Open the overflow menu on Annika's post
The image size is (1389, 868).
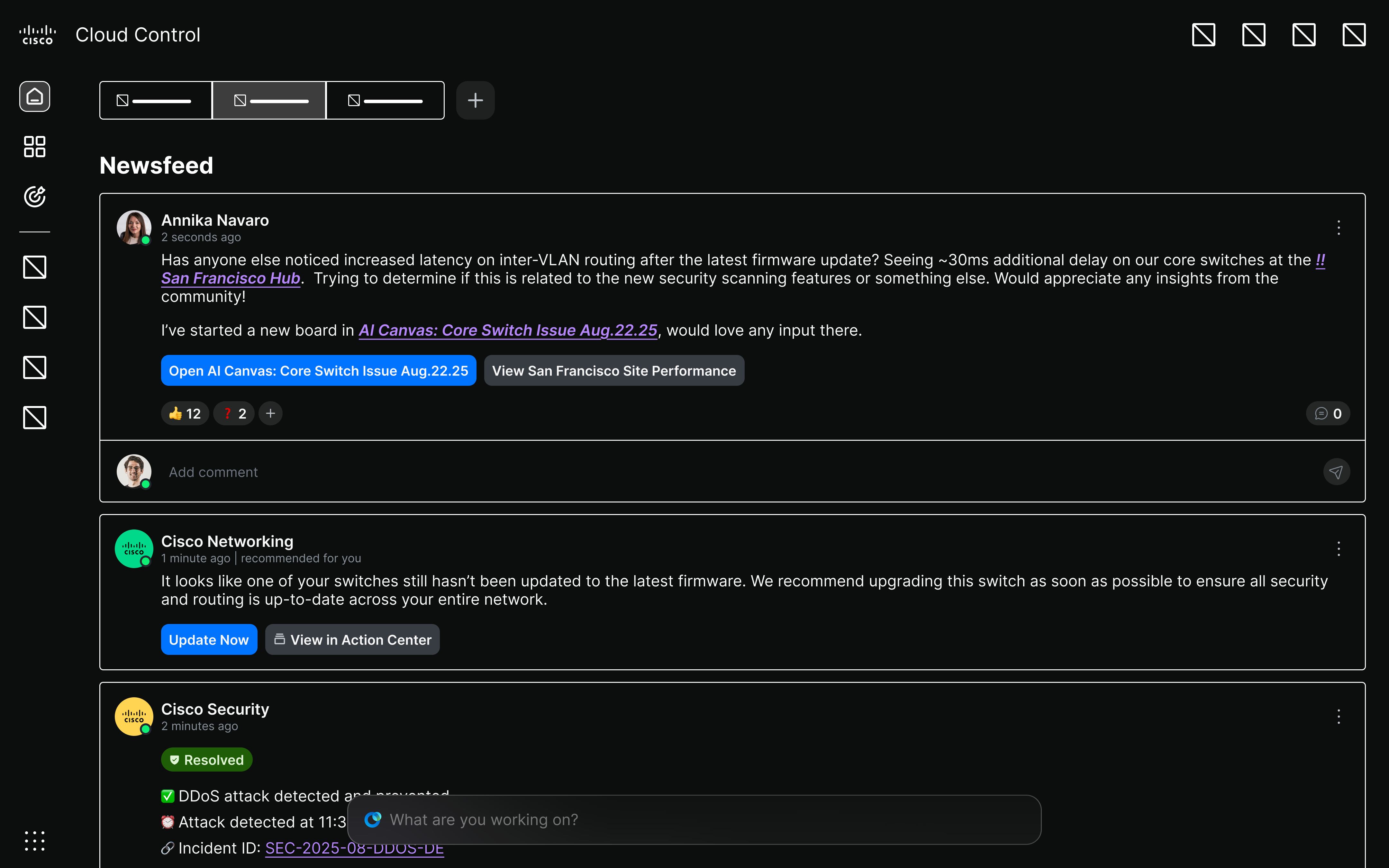1339,228
